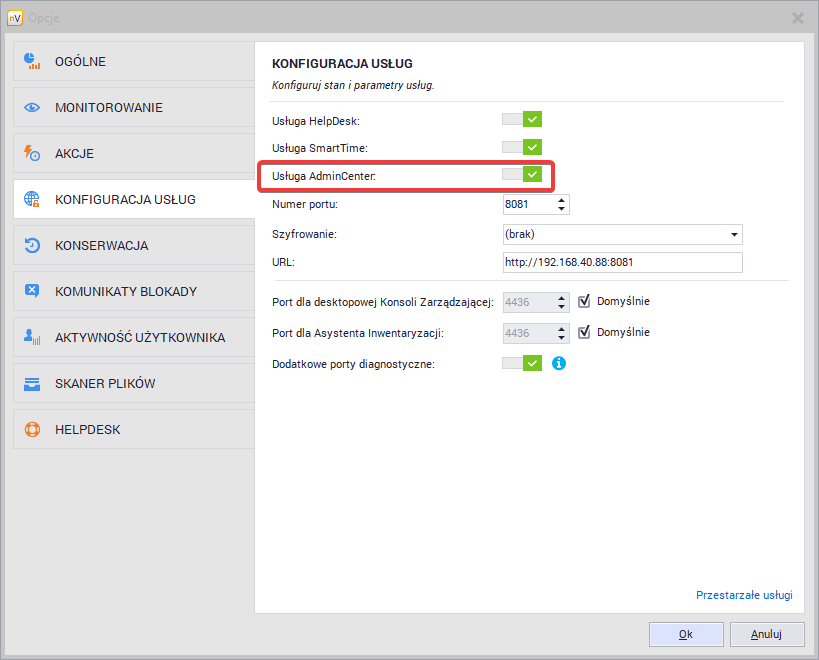819x660 pixels.
Task: Click the pie chart icon beside OGÓLNE
Action: click(32, 62)
